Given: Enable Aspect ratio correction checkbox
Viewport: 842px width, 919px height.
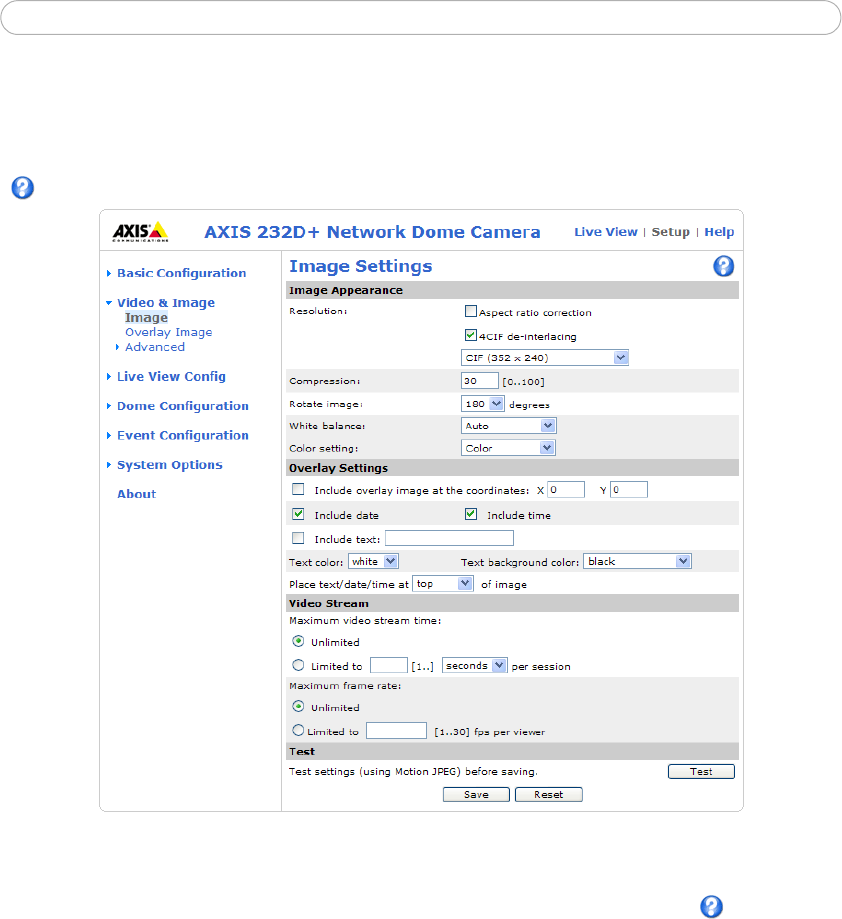Looking at the screenshot, I should [471, 312].
